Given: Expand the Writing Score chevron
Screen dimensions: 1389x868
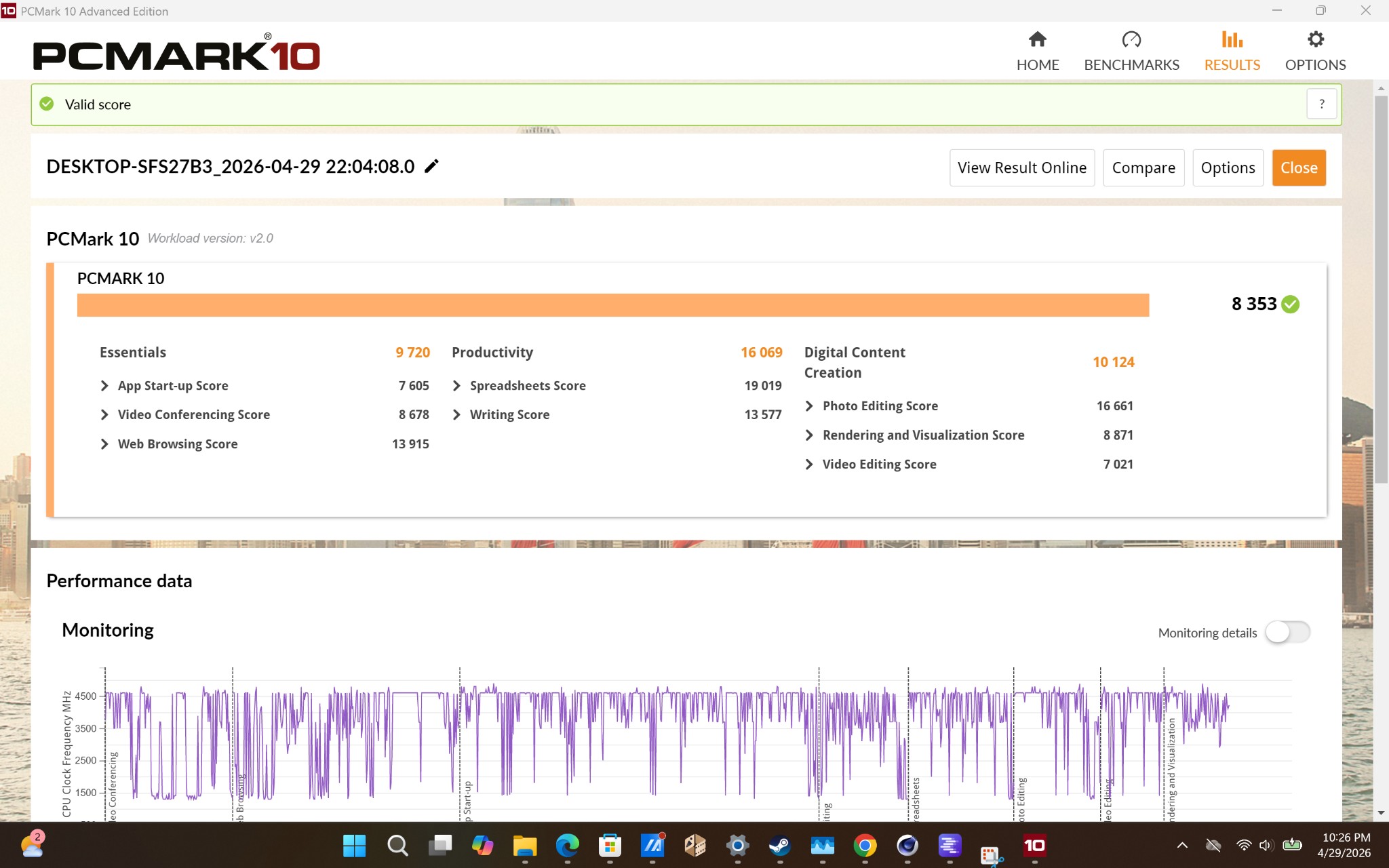Looking at the screenshot, I should [x=456, y=415].
